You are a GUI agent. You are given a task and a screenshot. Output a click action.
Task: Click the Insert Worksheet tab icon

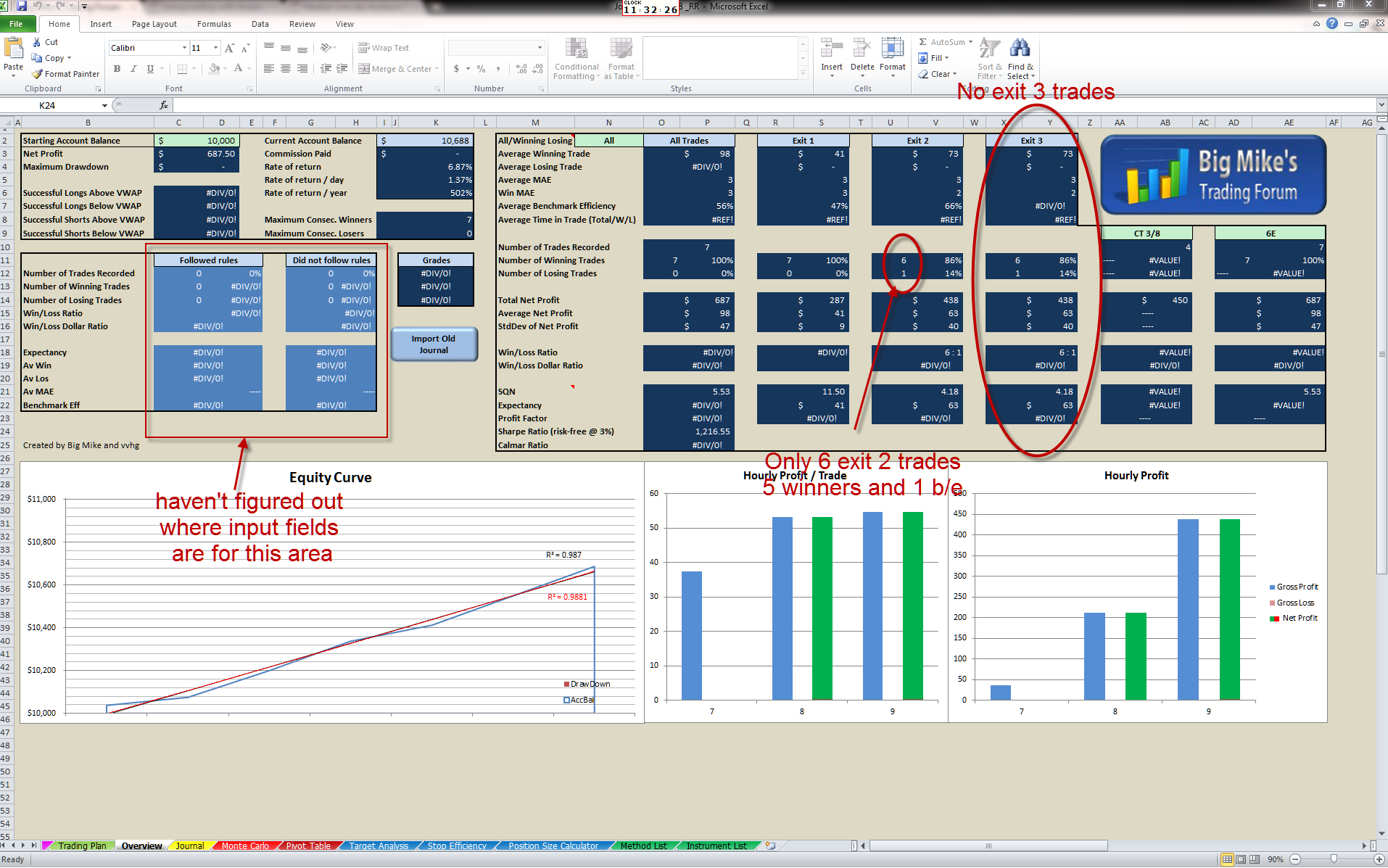click(770, 846)
